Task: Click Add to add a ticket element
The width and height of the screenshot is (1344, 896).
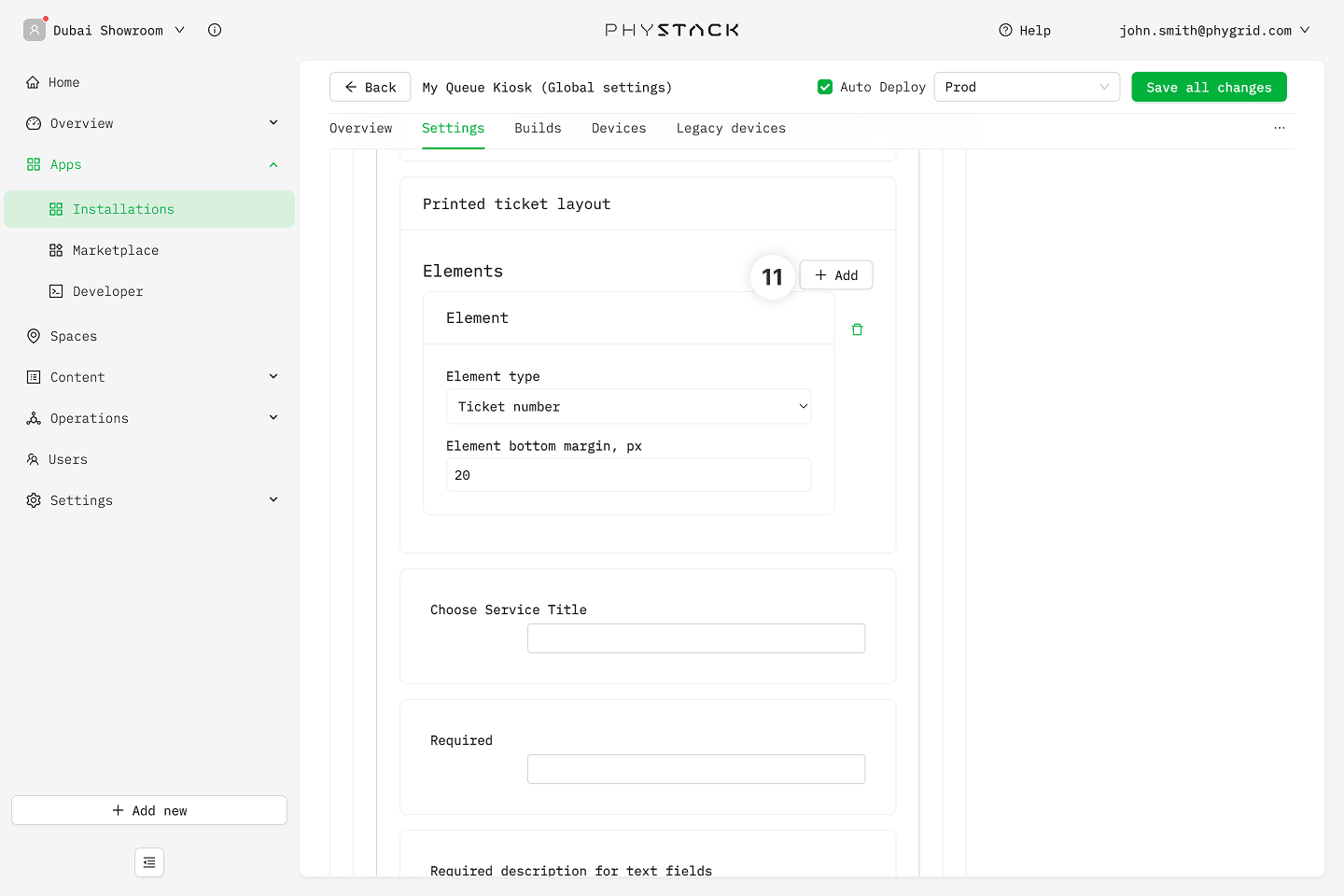Action: pyautogui.click(x=836, y=275)
